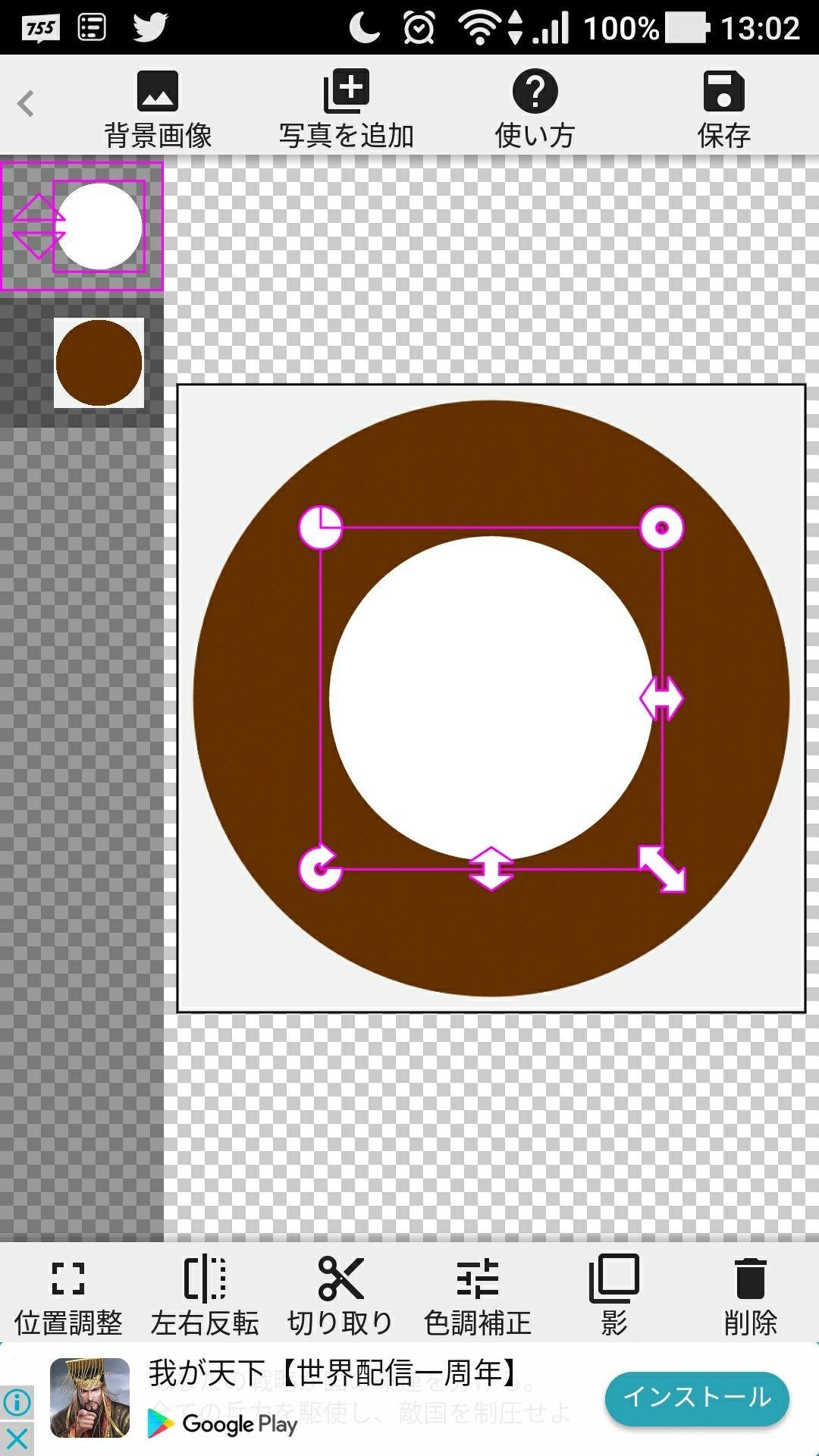Image resolution: width=819 pixels, height=1456 pixels.
Task: Open the 背景画像 background image option
Action: [158, 108]
